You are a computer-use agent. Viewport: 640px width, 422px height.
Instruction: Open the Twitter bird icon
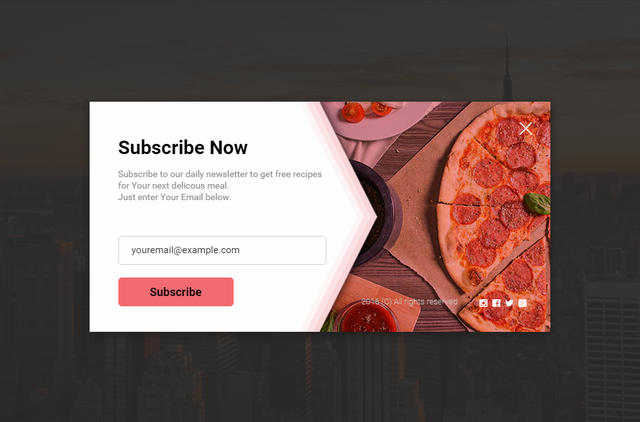click(x=509, y=303)
